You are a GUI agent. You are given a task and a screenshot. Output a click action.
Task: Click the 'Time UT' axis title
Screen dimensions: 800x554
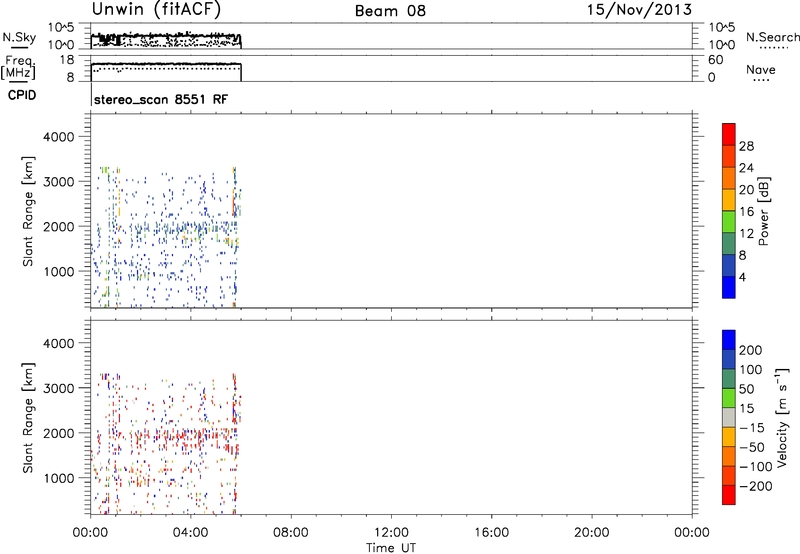(391, 548)
